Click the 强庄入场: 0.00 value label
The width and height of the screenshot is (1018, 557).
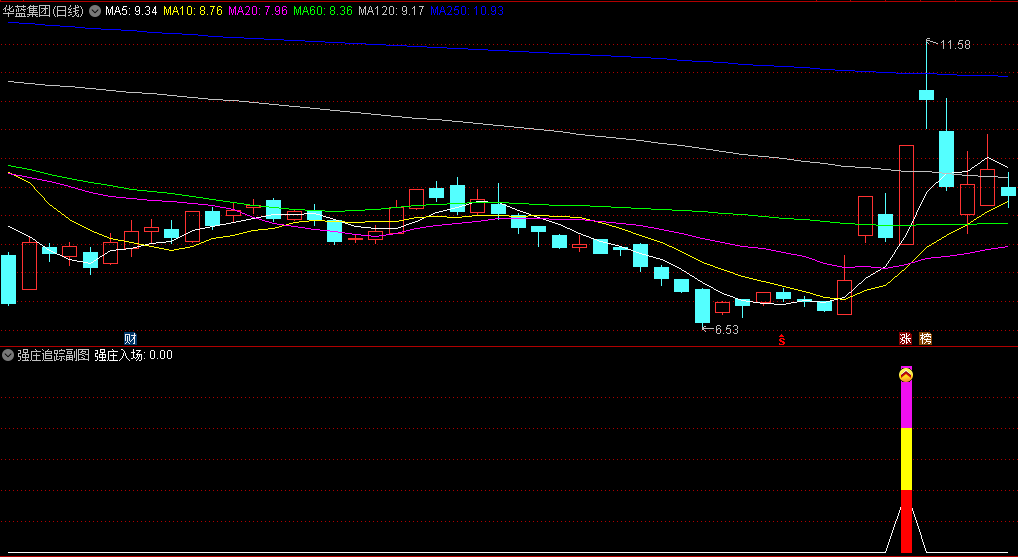pyautogui.click(x=134, y=355)
